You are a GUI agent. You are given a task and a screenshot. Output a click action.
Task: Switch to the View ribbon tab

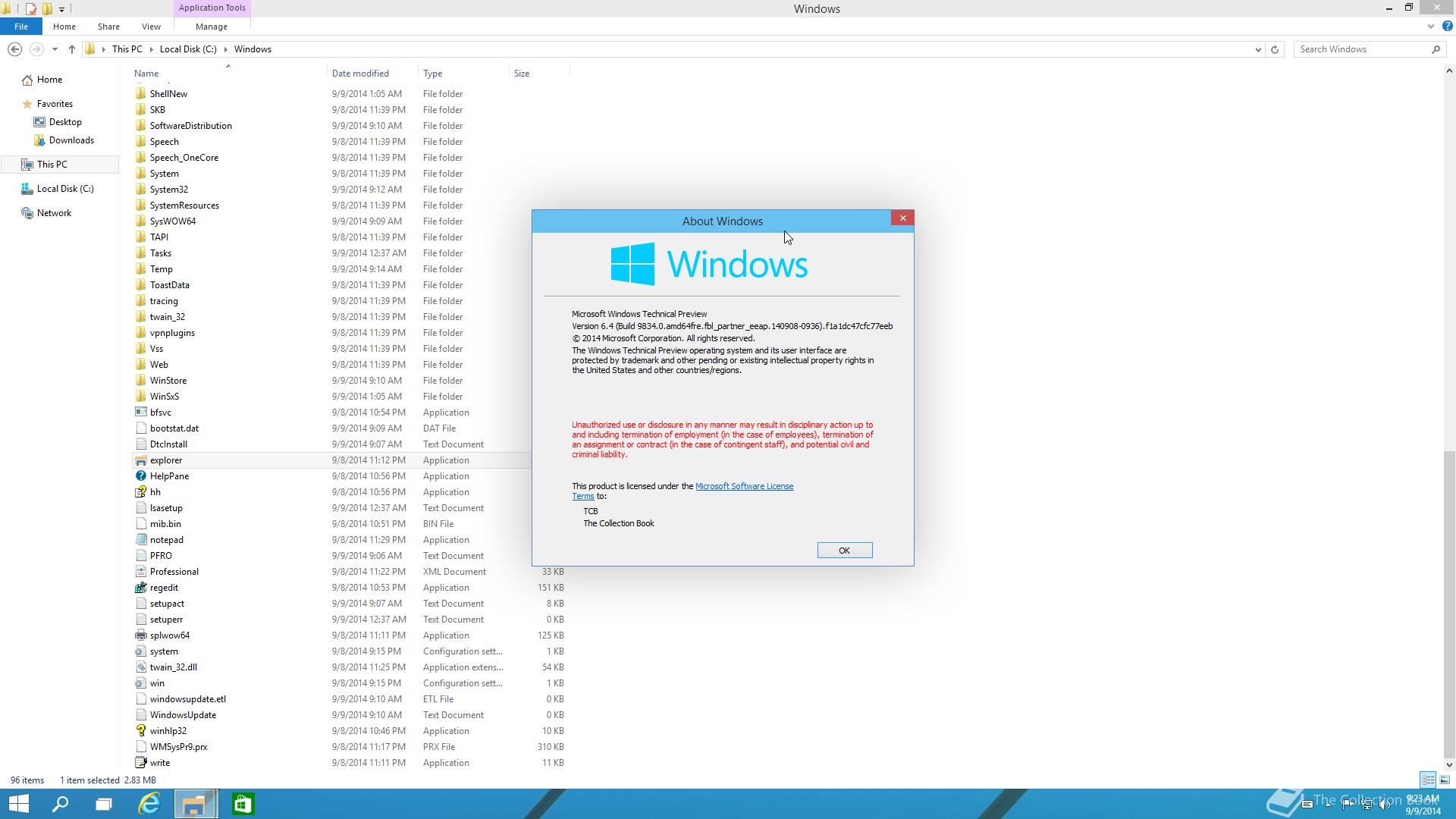click(151, 27)
